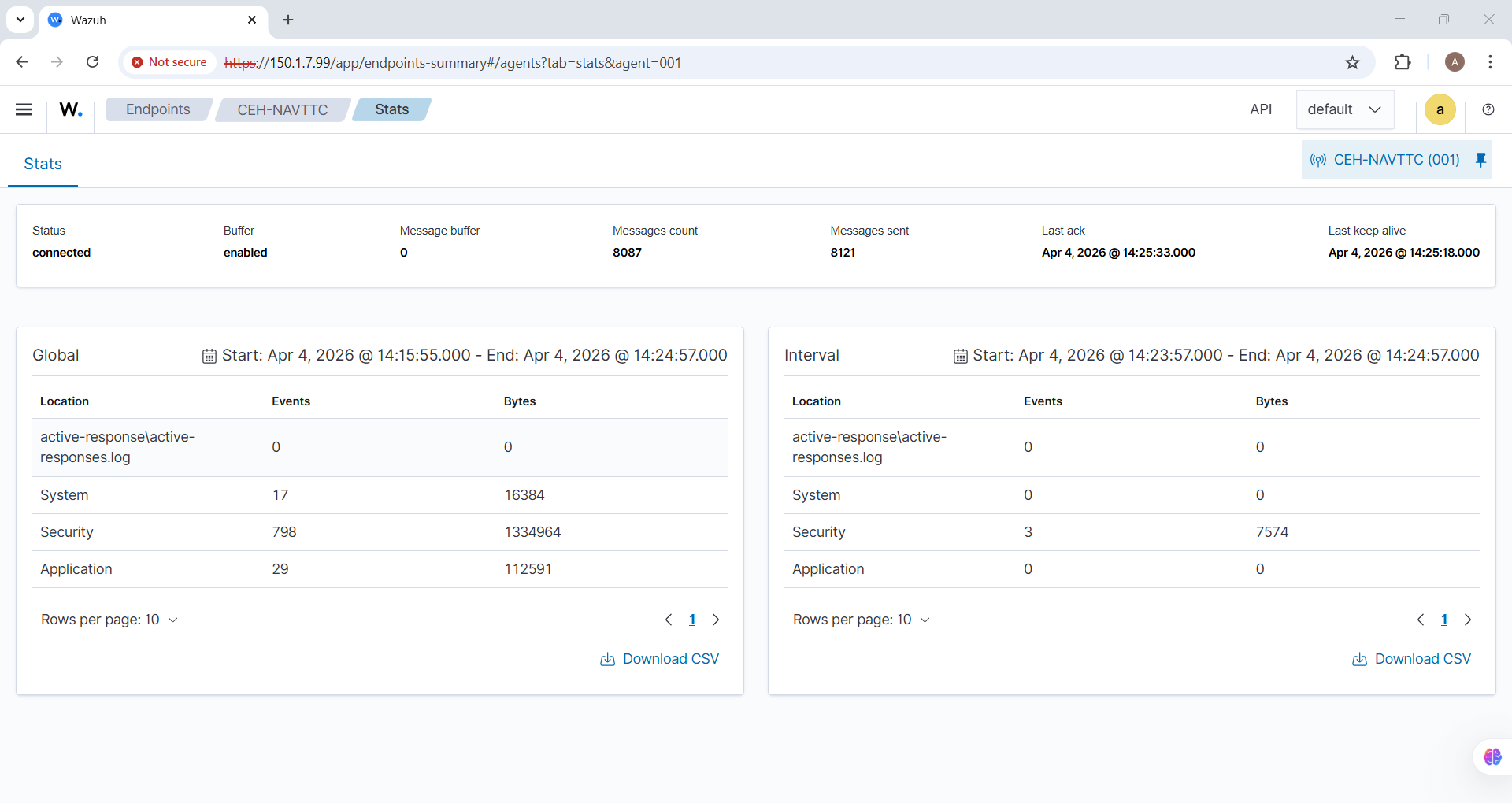The width and height of the screenshot is (1512, 803).
Task: Click the floating brain assistant icon
Action: (x=1492, y=757)
